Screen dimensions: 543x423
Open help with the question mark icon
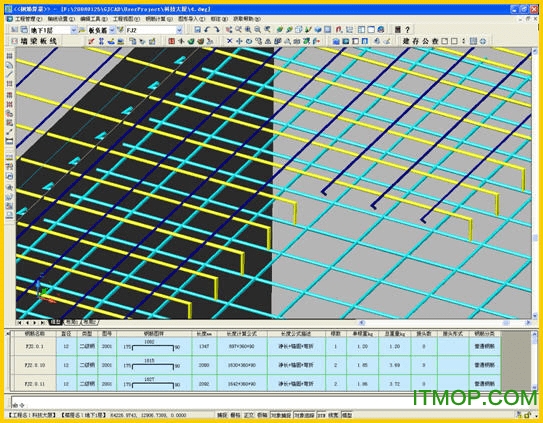coord(408,30)
